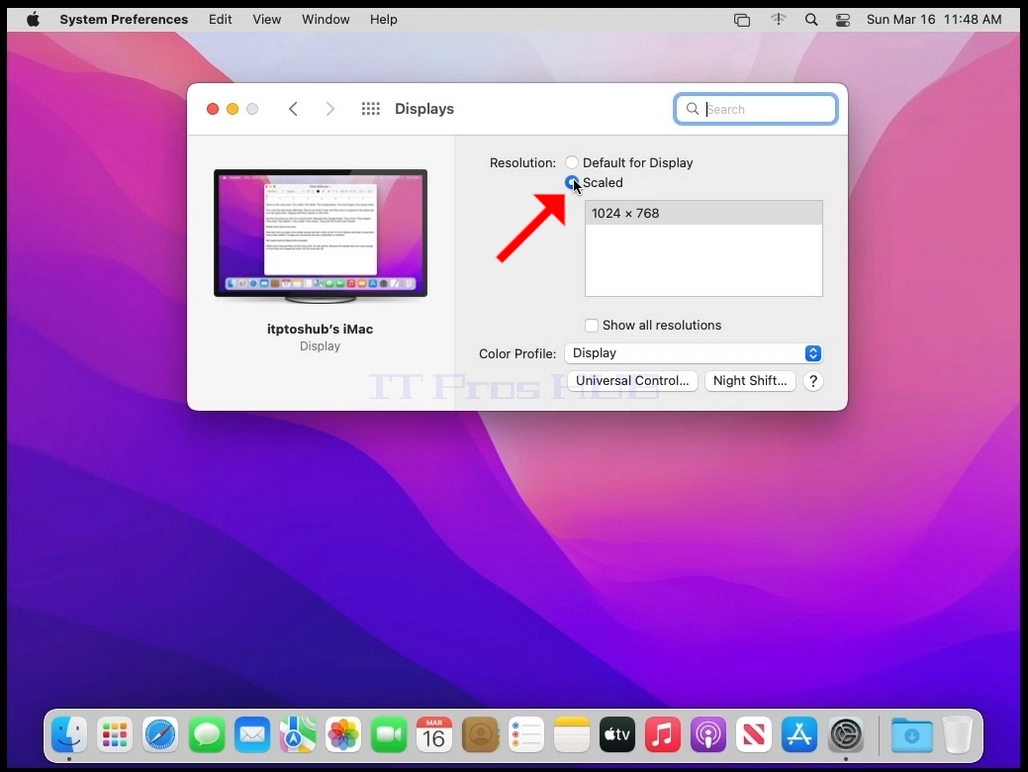Minimize the Displays window with yellow button
This screenshot has width=1028, height=772.
pyautogui.click(x=232, y=109)
